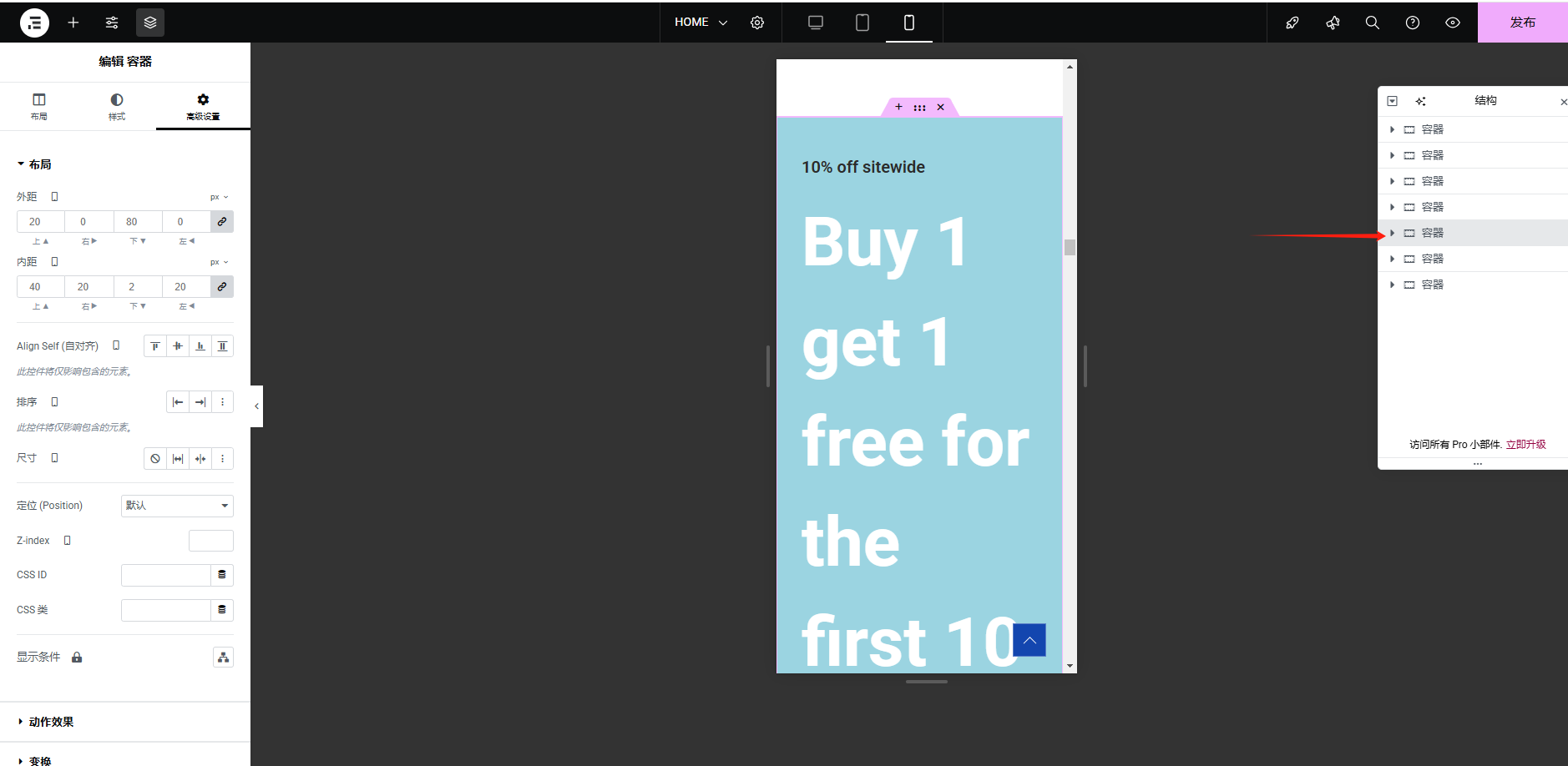Image resolution: width=1568 pixels, height=766 pixels.
Task: Click the upgrade now link
Action: (1525, 445)
